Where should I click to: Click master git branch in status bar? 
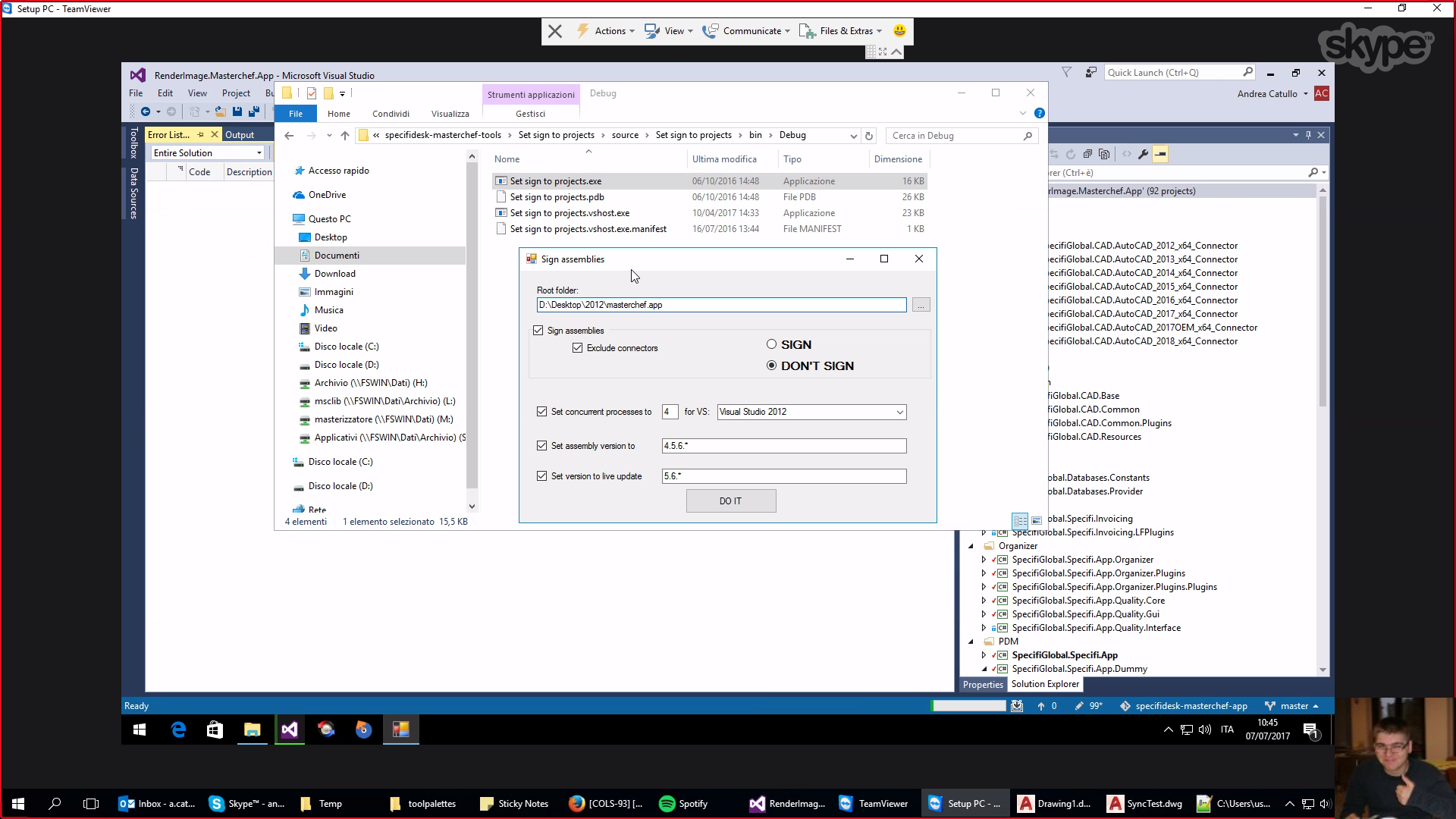pos(1294,706)
